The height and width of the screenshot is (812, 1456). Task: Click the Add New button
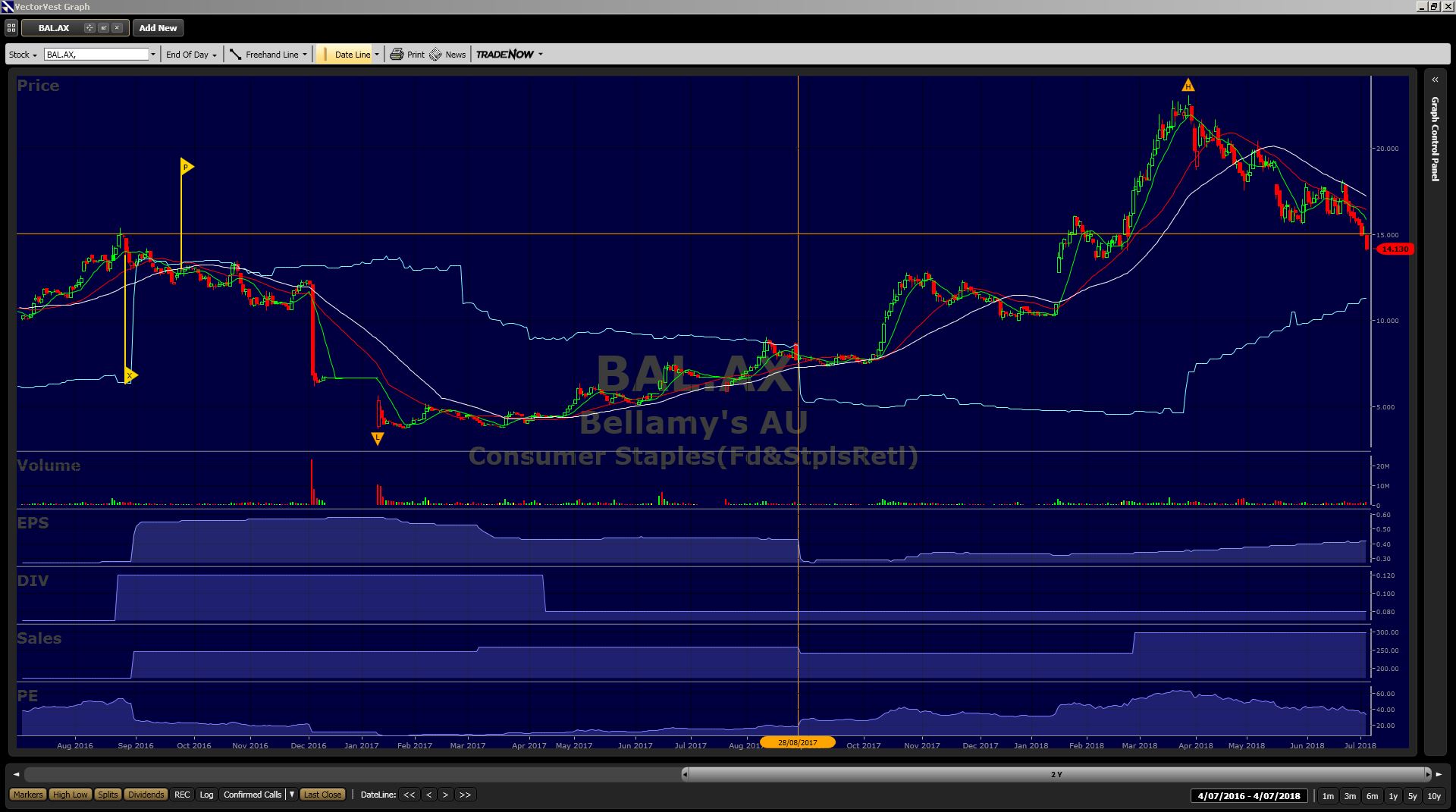click(x=158, y=28)
